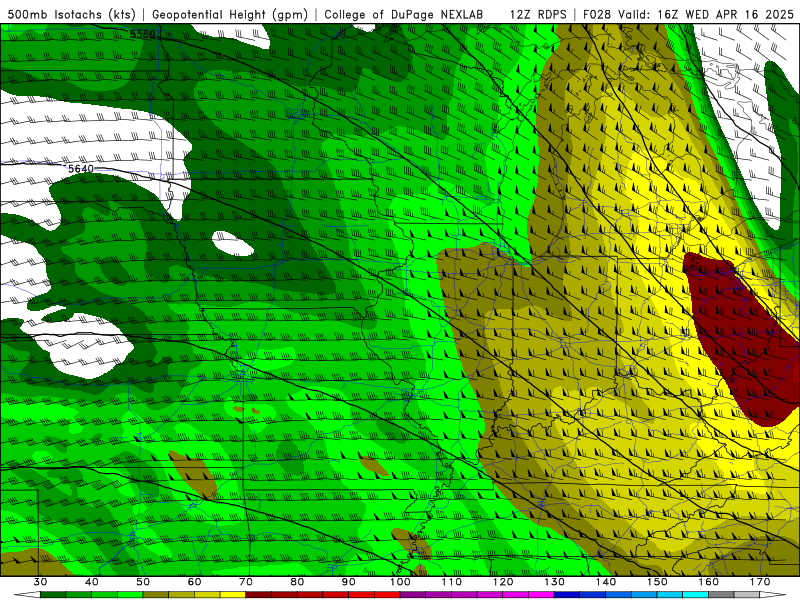The height and width of the screenshot is (600, 800).
Task: Pick the gray legend swatch just after 160
Action: 721,595
